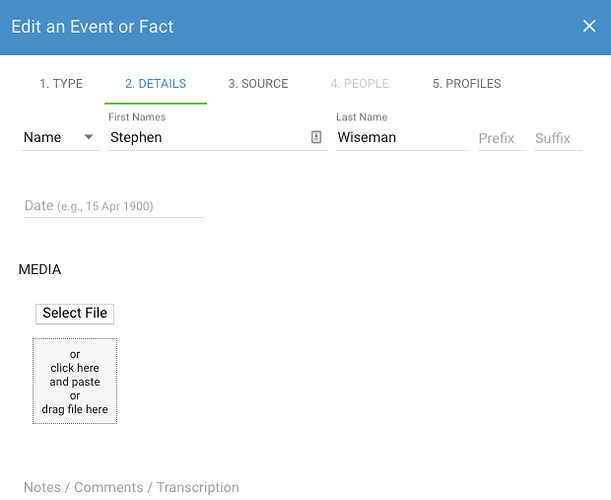The width and height of the screenshot is (611, 500).
Task: Close the Edit an Event or Fact dialog
Action: [589, 27]
